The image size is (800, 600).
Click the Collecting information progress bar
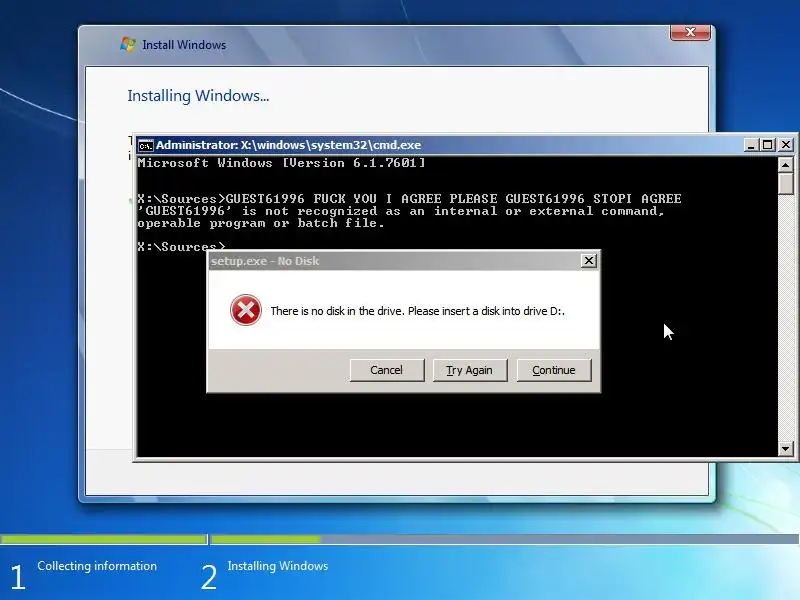[104, 539]
